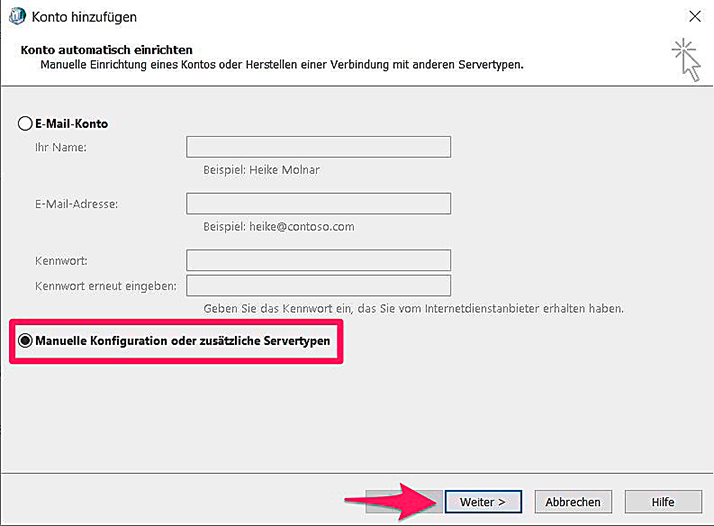Continue with the Weiter button
This screenshot has height=526, width=714.
pos(483,502)
